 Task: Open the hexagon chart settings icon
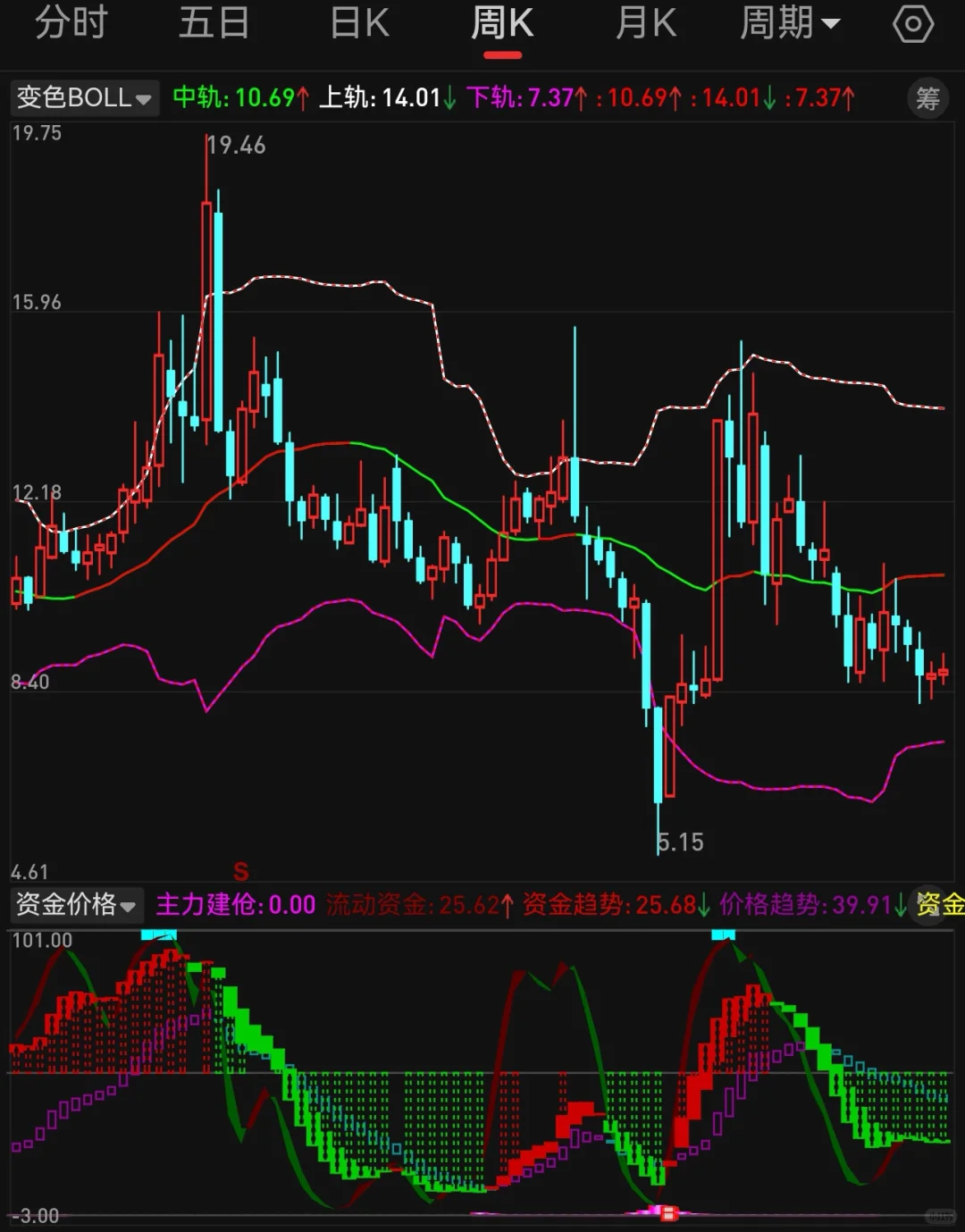coord(912,24)
